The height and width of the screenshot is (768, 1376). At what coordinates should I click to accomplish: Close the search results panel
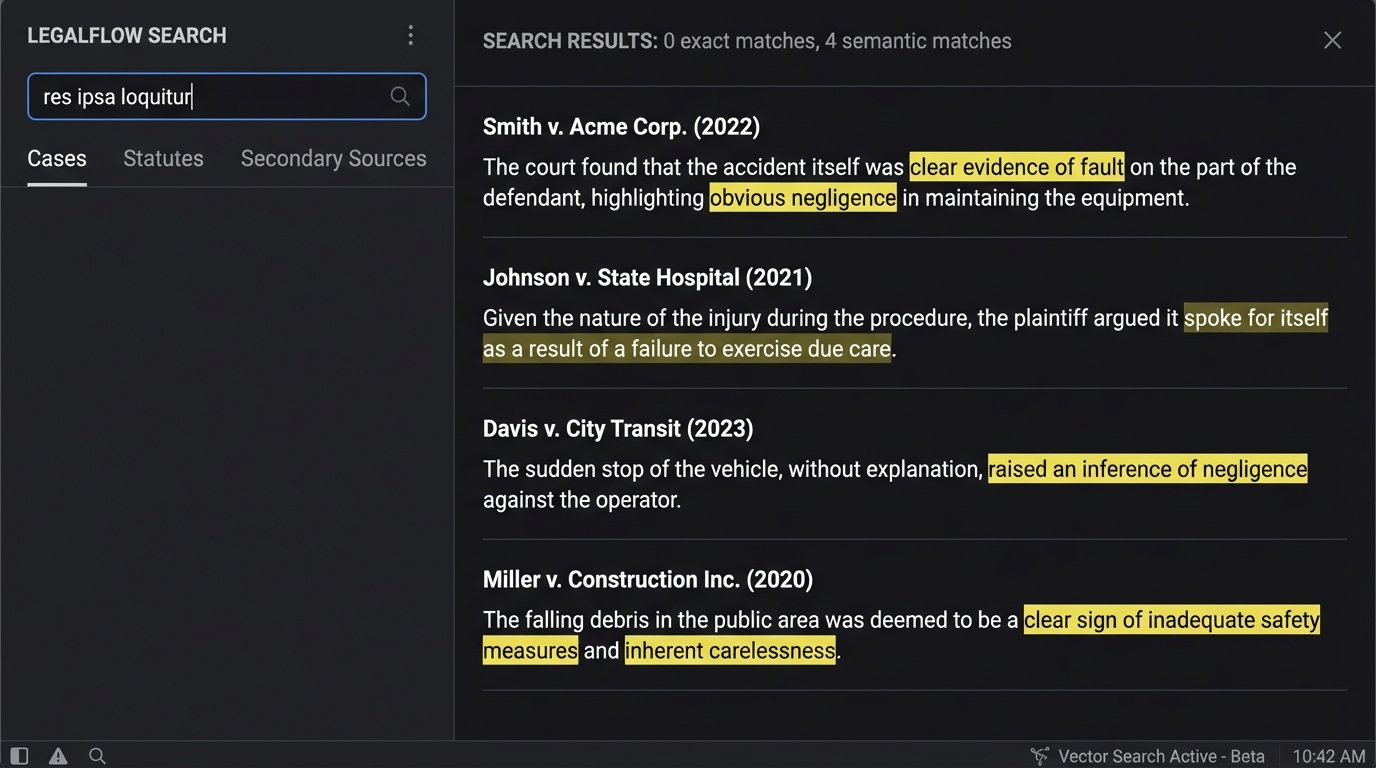click(1332, 40)
